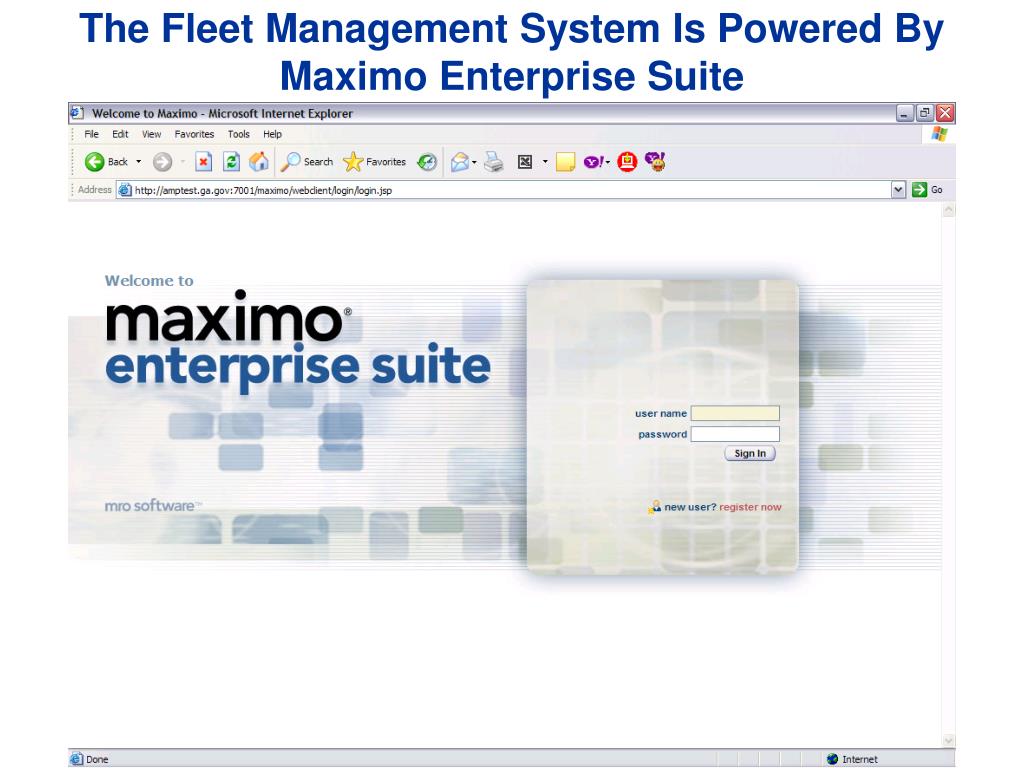Click the Edit page toolbar icon
This screenshot has width=1024, height=768.
(x=525, y=161)
